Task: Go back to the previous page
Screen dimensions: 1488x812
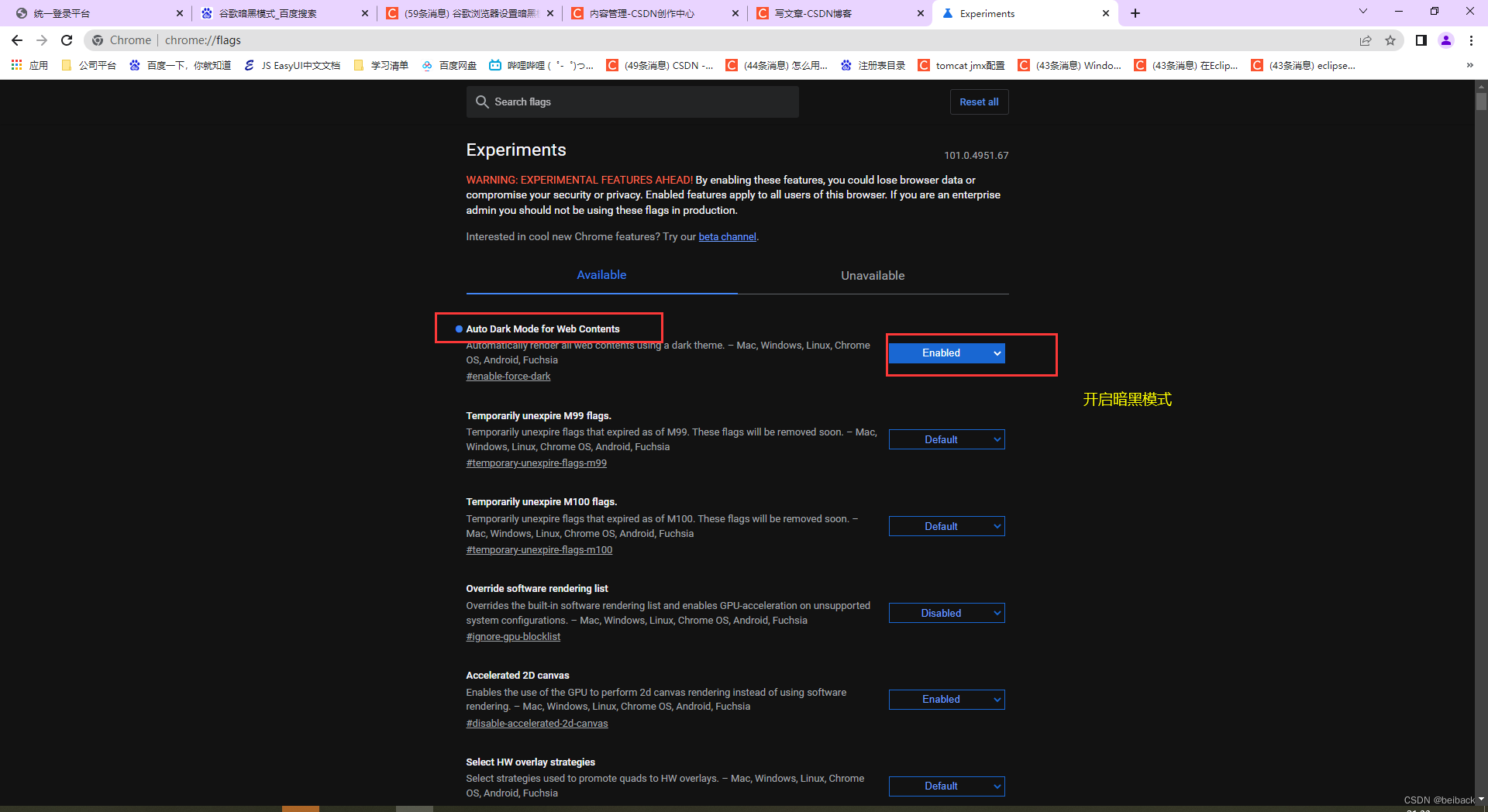Action: (x=17, y=40)
